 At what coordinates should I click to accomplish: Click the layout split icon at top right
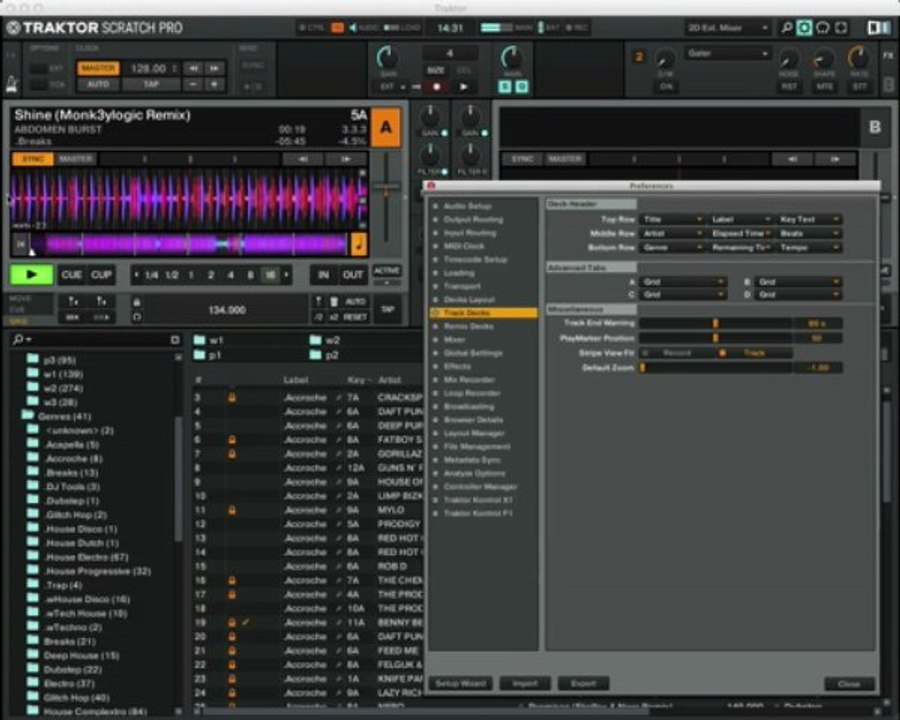click(878, 28)
